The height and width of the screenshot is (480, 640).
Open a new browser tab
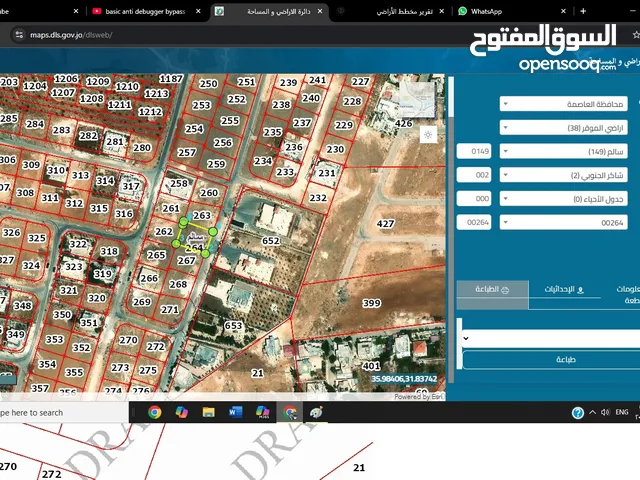click(x=583, y=11)
